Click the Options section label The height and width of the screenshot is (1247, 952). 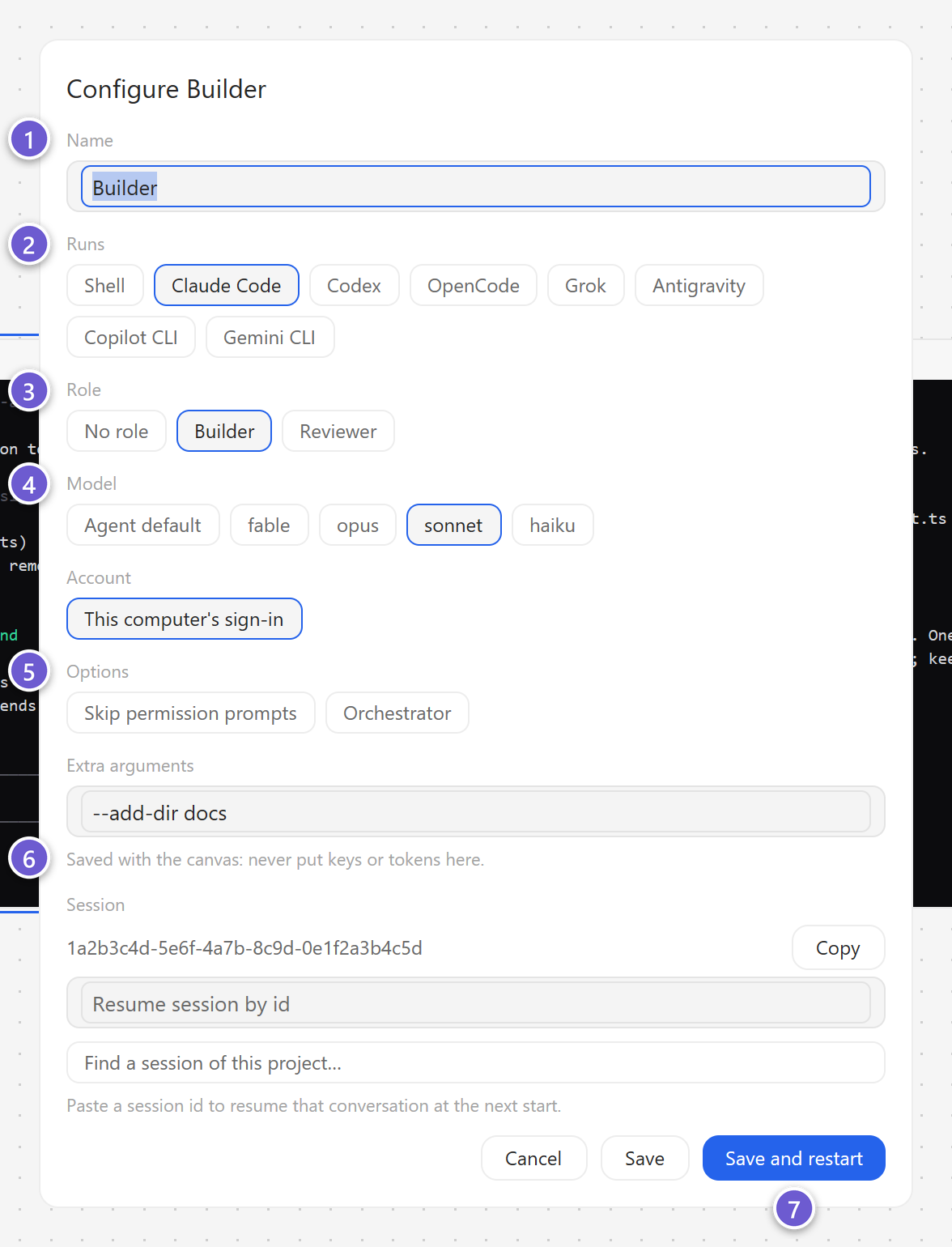(98, 672)
